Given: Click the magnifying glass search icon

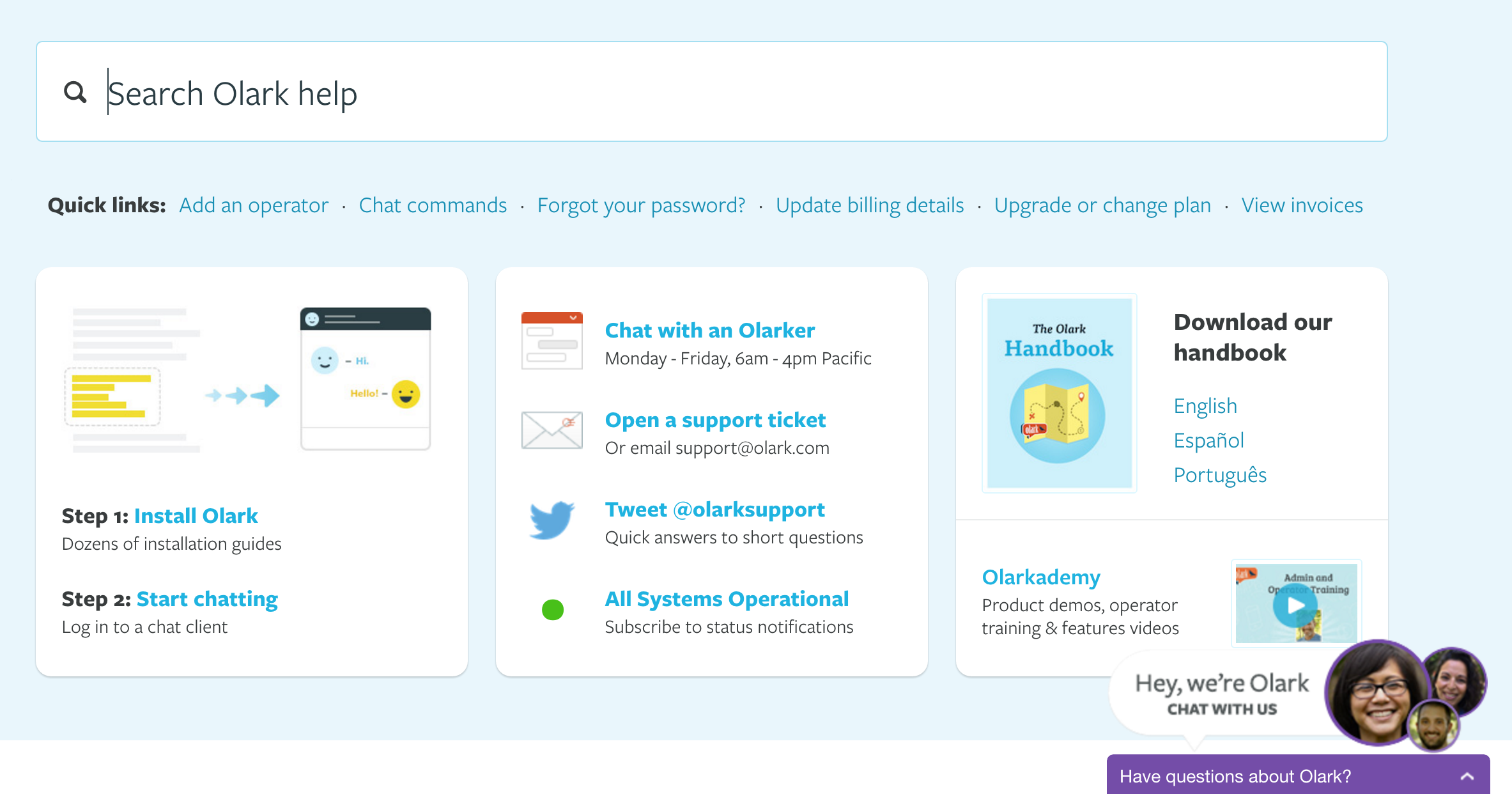Looking at the screenshot, I should [75, 92].
